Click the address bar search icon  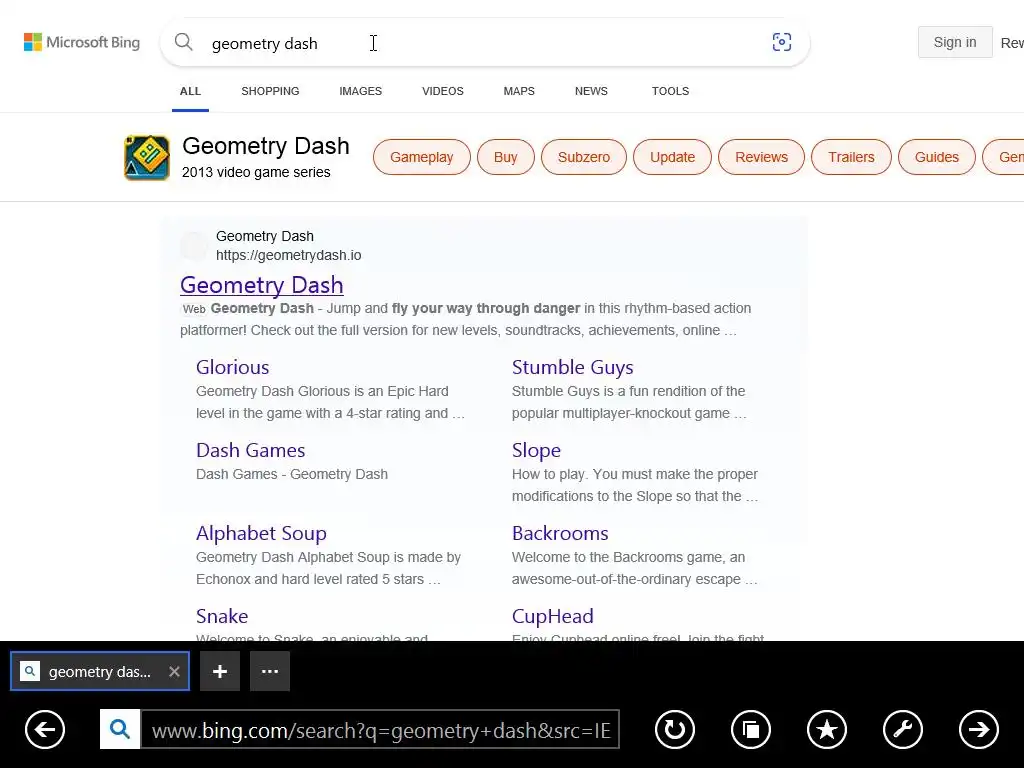point(120,729)
